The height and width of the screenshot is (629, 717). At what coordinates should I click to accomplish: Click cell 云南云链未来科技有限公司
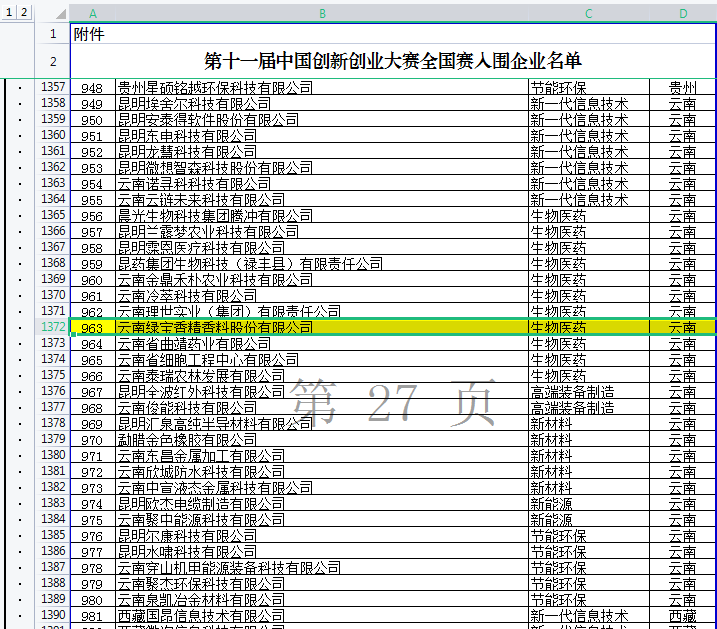tap(322, 199)
